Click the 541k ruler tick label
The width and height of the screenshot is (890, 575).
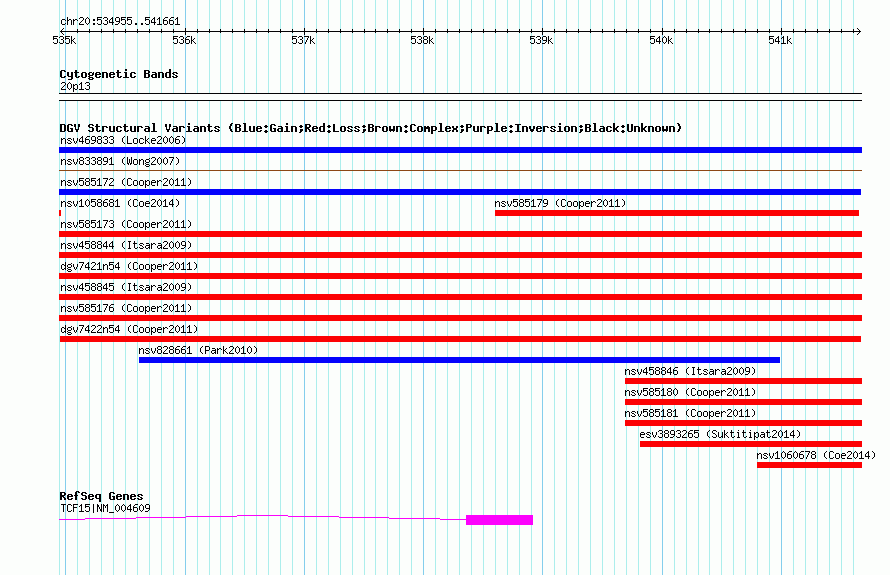(x=780, y=40)
